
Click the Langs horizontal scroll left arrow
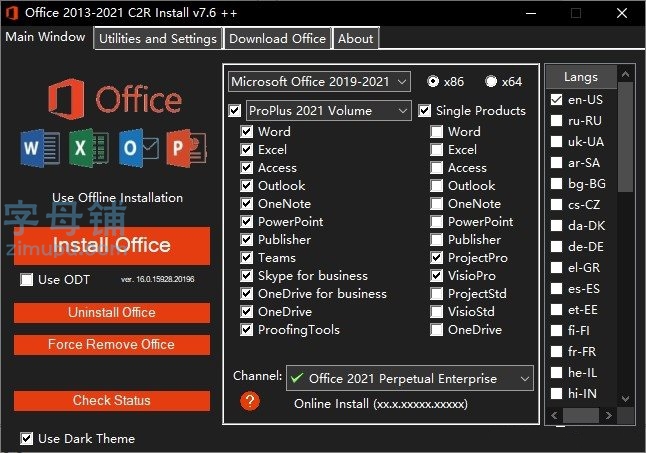[x=555, y=416]
